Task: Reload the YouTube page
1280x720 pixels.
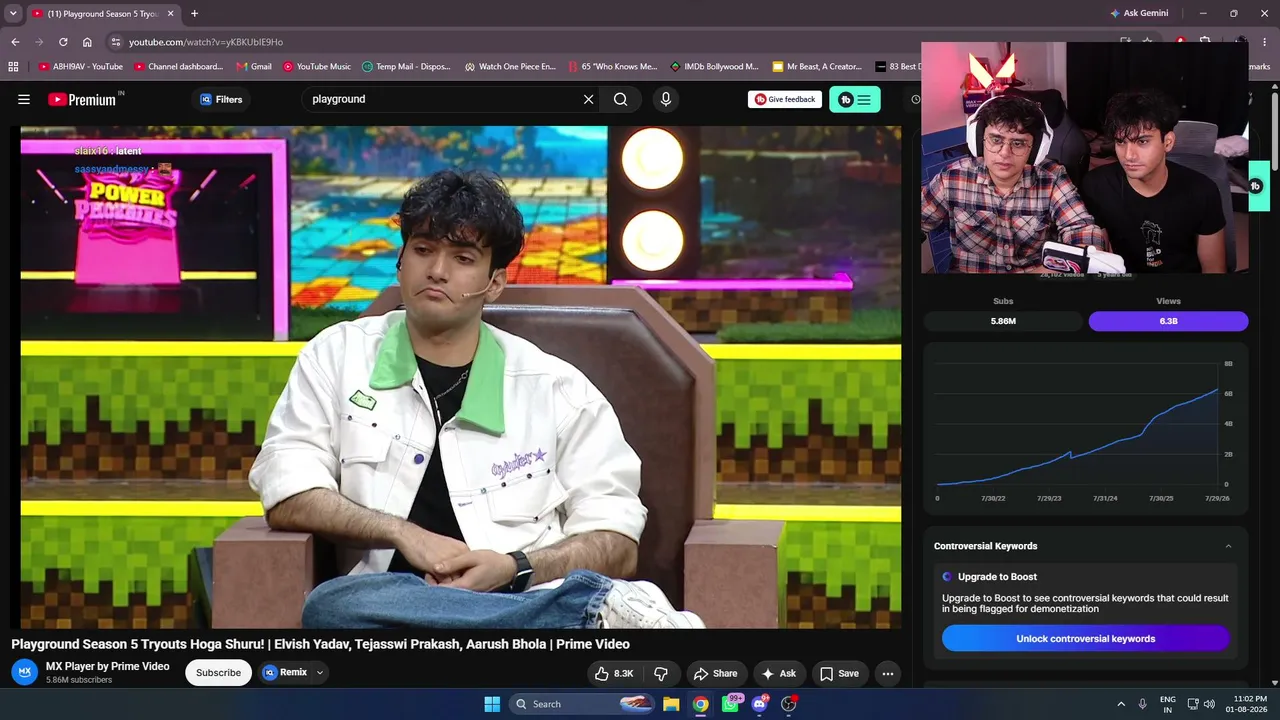Action: pos(63,42)
